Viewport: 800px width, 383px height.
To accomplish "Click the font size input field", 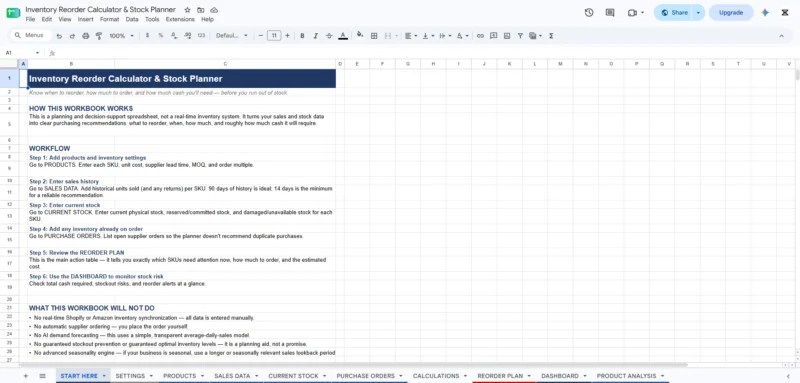I will tap(274, 36).
